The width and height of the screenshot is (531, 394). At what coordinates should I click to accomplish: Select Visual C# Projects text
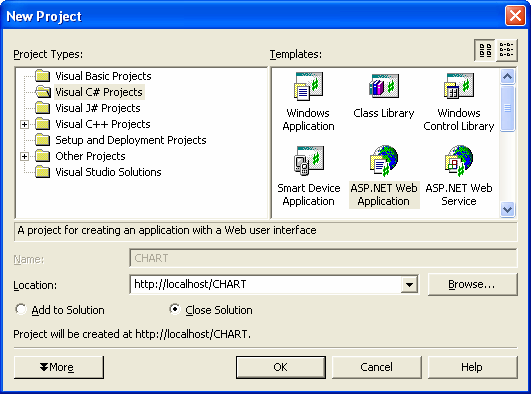pos(99,92)
